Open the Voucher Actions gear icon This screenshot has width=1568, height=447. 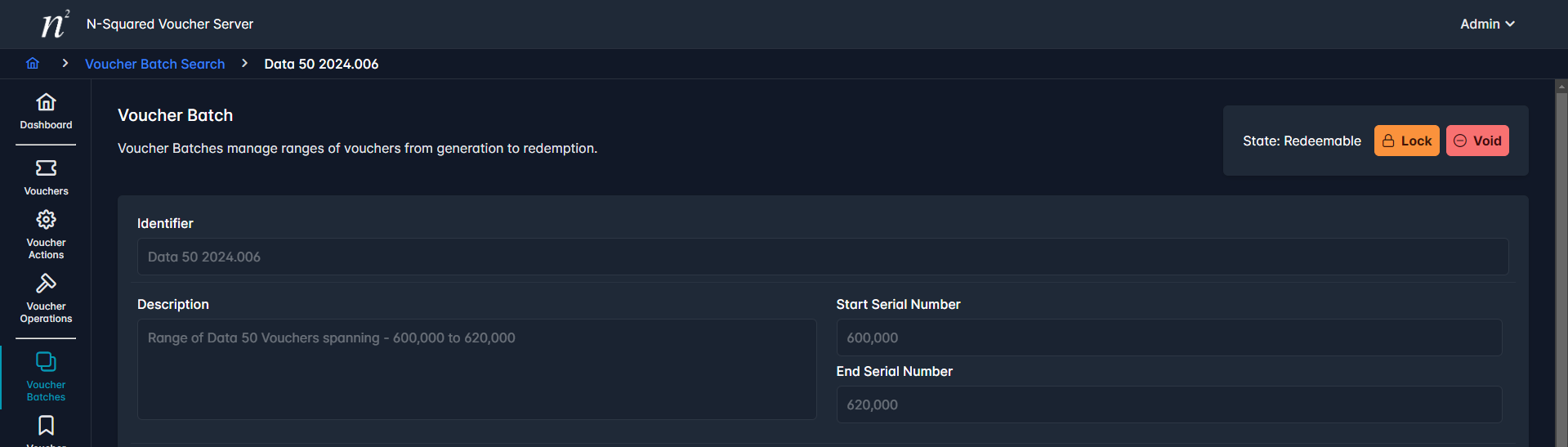pos(46,220)
